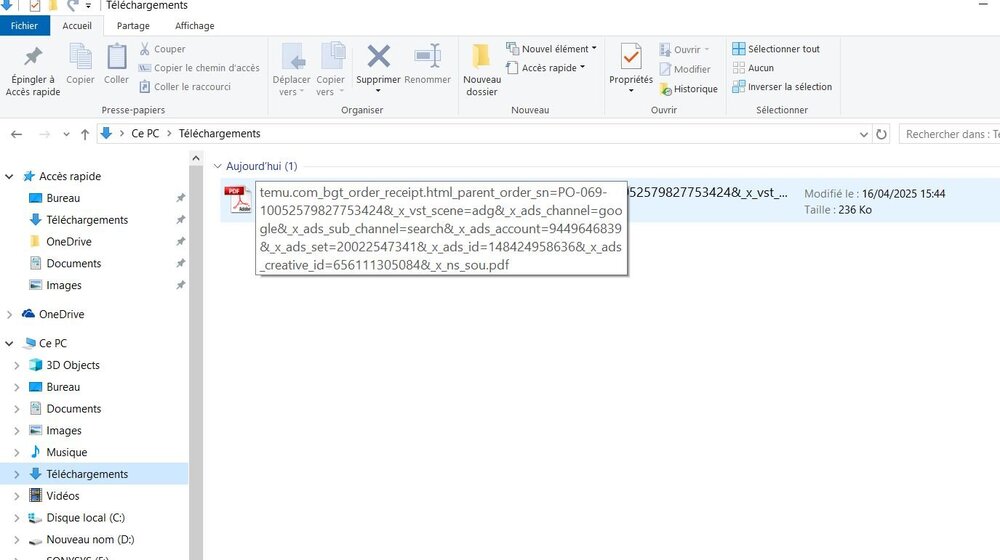Collapse the Aujourd'hui group

point(217,166)
